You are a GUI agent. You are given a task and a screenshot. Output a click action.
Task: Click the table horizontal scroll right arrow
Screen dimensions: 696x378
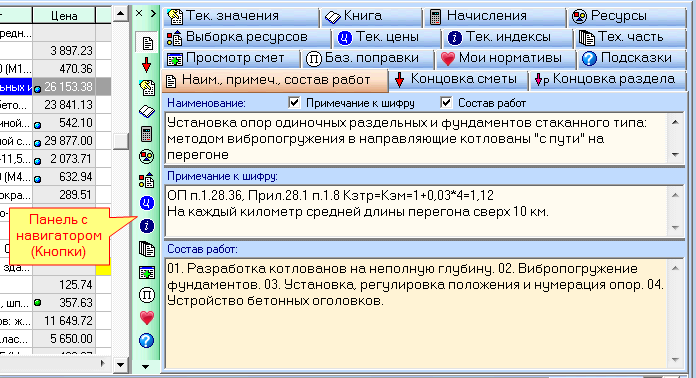click(103, 363)
